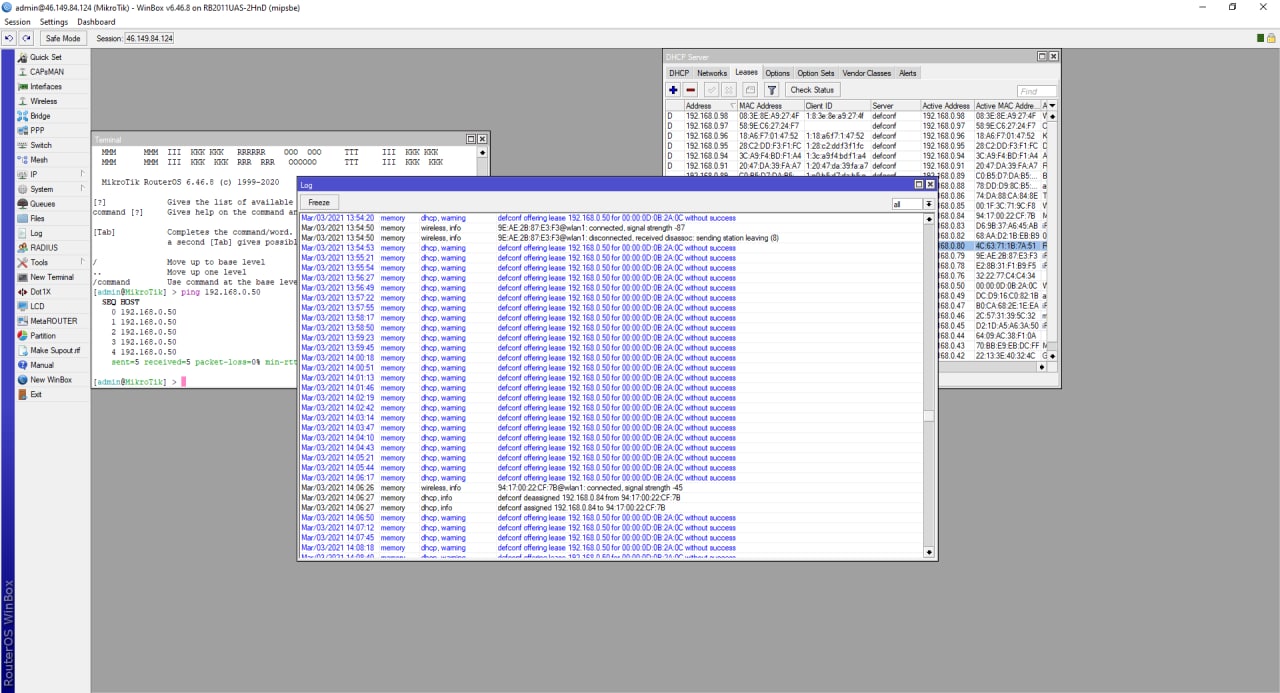Click the MAC Address column header
This screenshot has width=1280, height=693.
(x=770, y=106)
